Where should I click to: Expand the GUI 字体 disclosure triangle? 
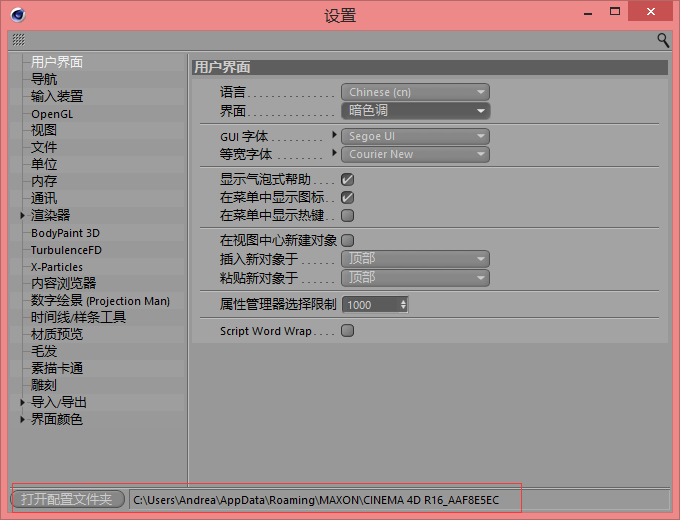(334, 135)
